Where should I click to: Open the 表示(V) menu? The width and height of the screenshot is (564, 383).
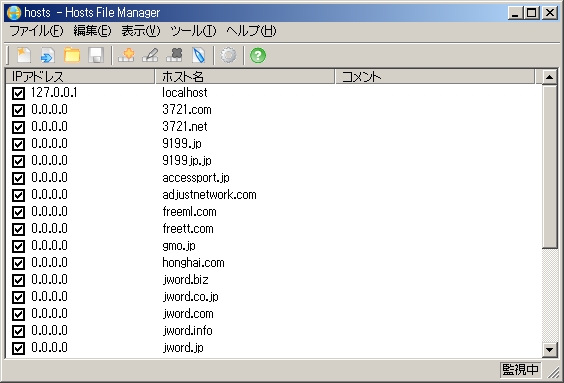coord(141,31)
